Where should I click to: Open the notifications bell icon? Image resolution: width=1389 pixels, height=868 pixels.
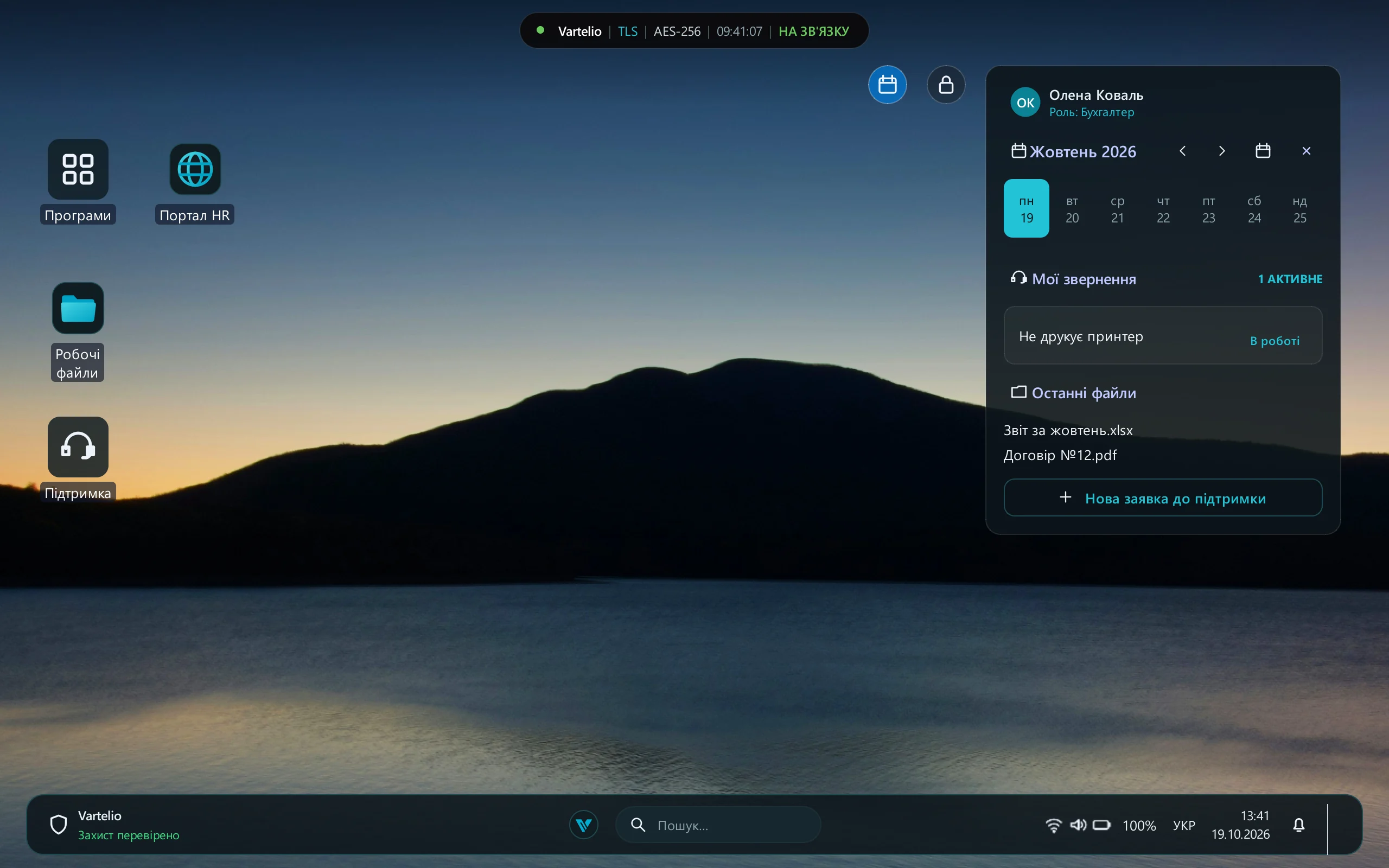tap(1299, 825)
